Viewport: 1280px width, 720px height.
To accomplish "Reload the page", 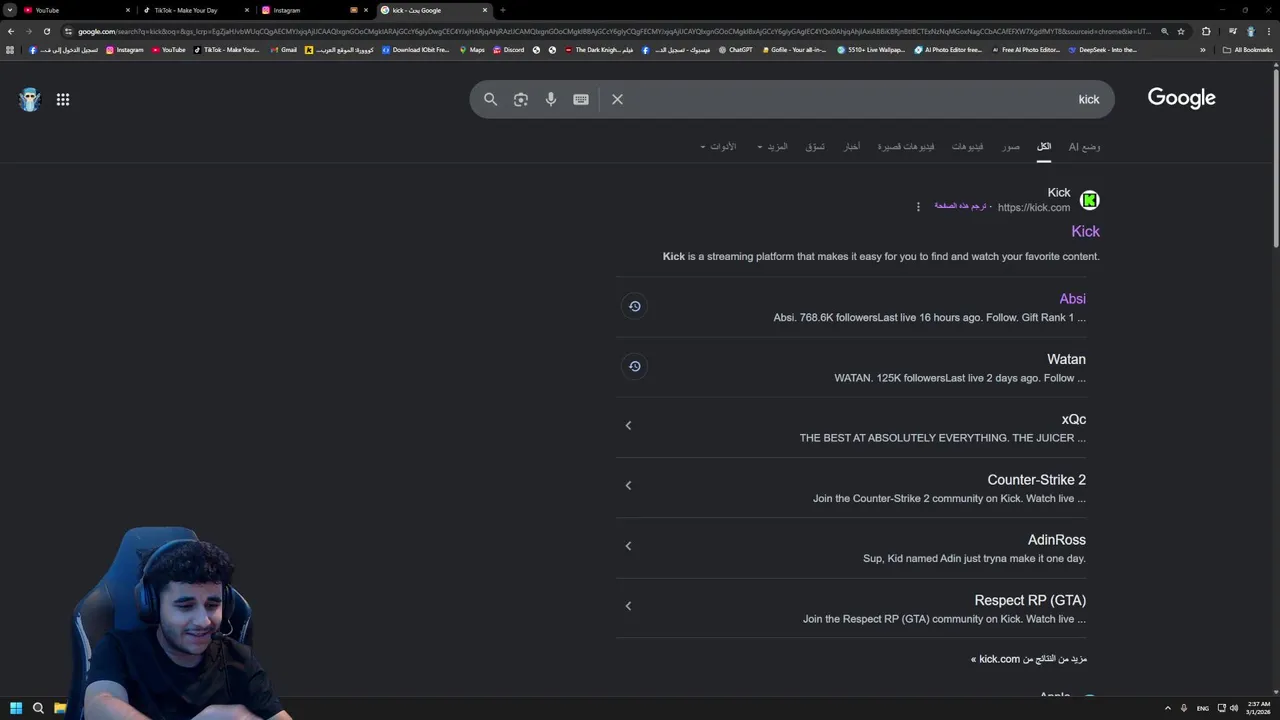I will [x=46, y=31].
